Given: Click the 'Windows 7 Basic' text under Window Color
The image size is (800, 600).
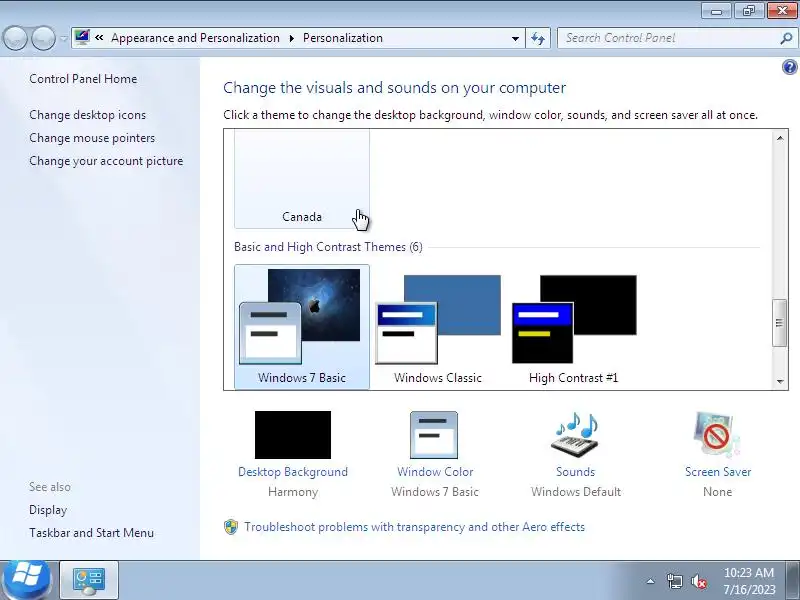Looking at the screenshot, I should click(x=435, y=492).
